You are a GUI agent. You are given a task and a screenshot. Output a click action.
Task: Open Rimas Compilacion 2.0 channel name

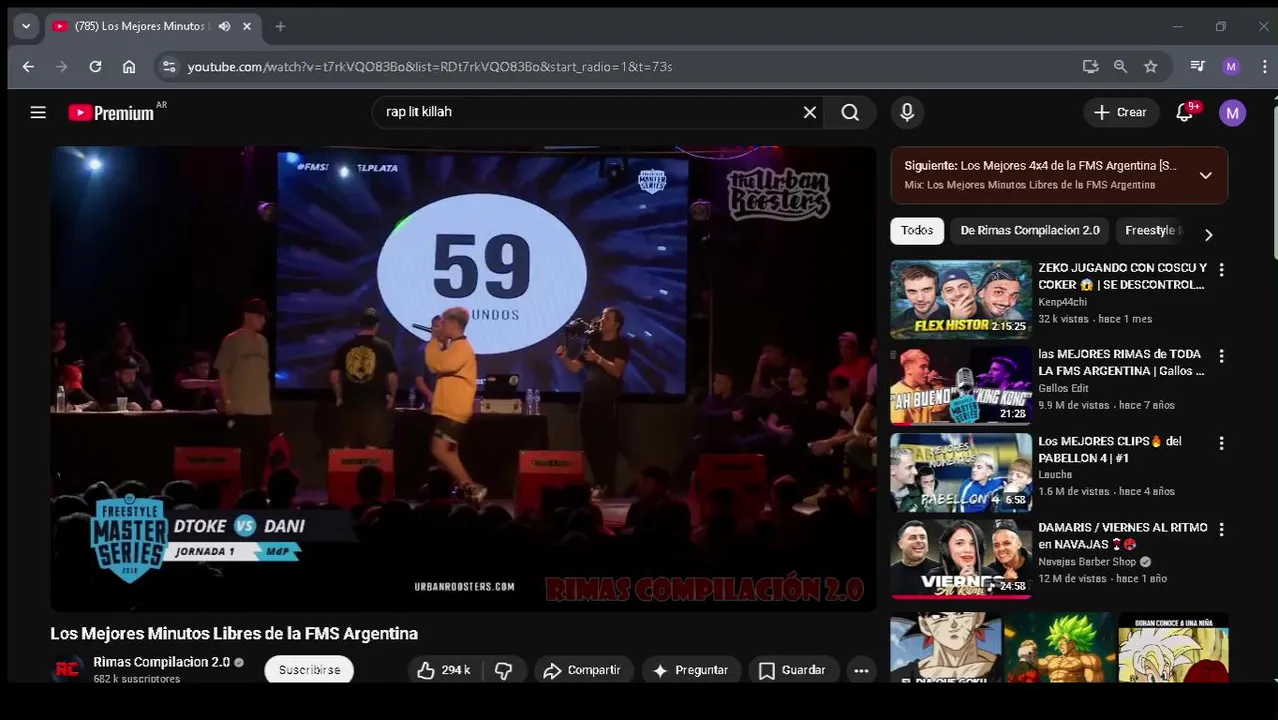(162, 662)
